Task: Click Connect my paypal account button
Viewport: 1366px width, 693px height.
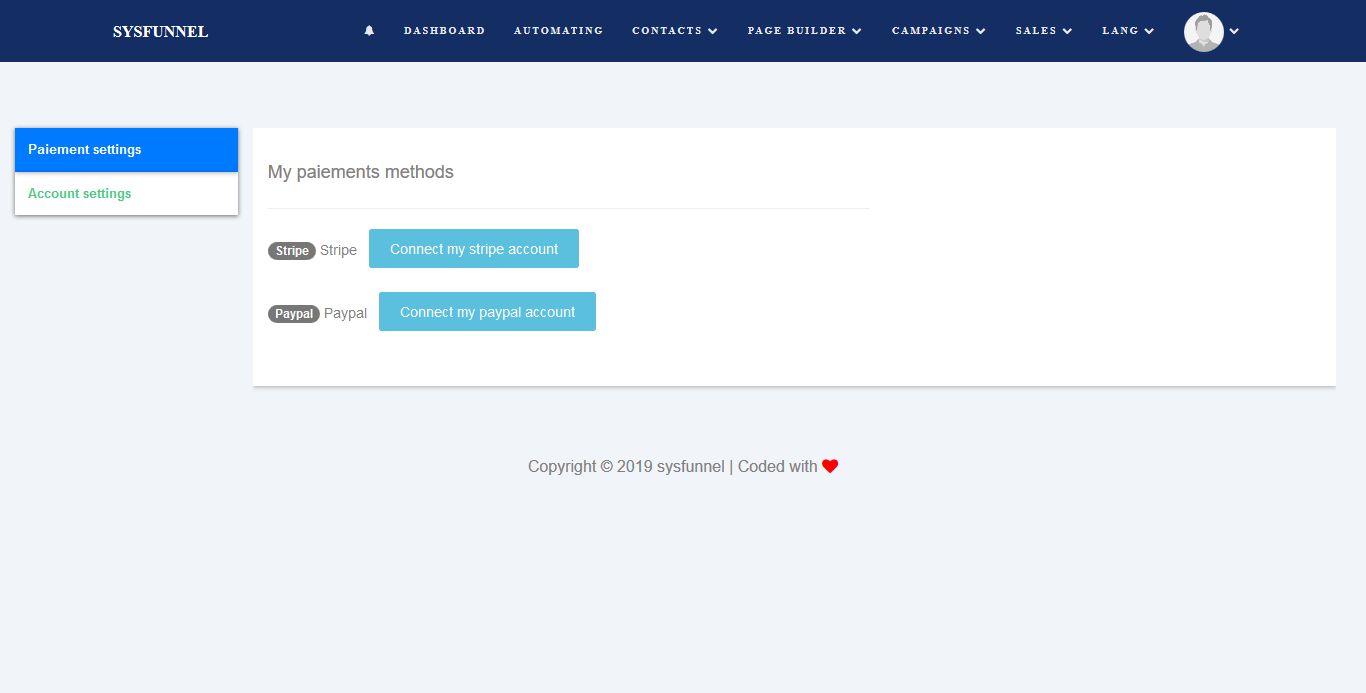Action: point(487,312)
